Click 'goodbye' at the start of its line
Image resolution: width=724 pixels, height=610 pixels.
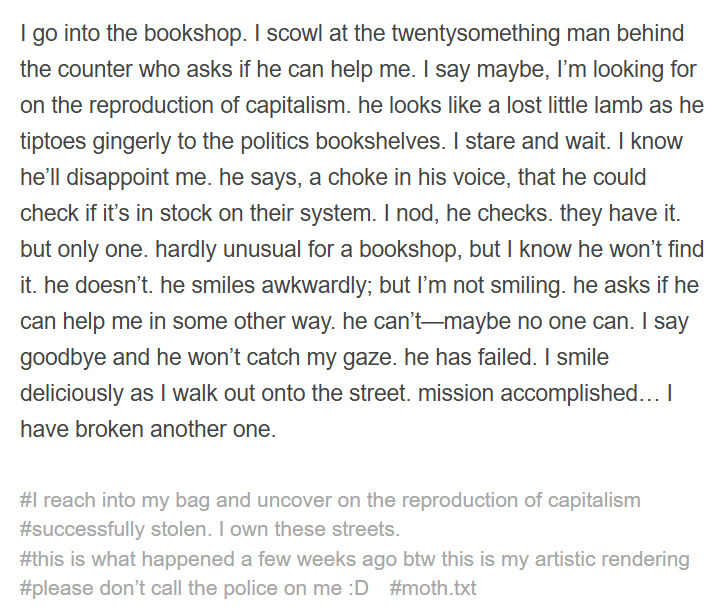(x=63, y=357)
